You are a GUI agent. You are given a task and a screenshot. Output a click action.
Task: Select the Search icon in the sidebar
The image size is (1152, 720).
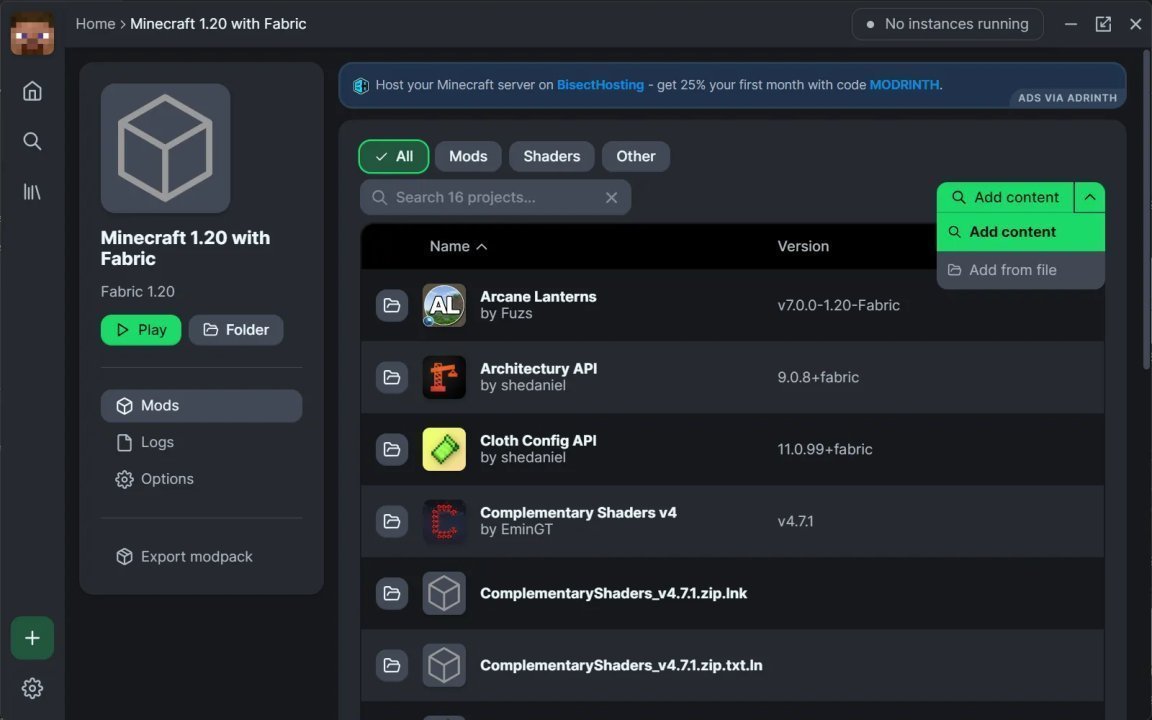pos(32,140)
